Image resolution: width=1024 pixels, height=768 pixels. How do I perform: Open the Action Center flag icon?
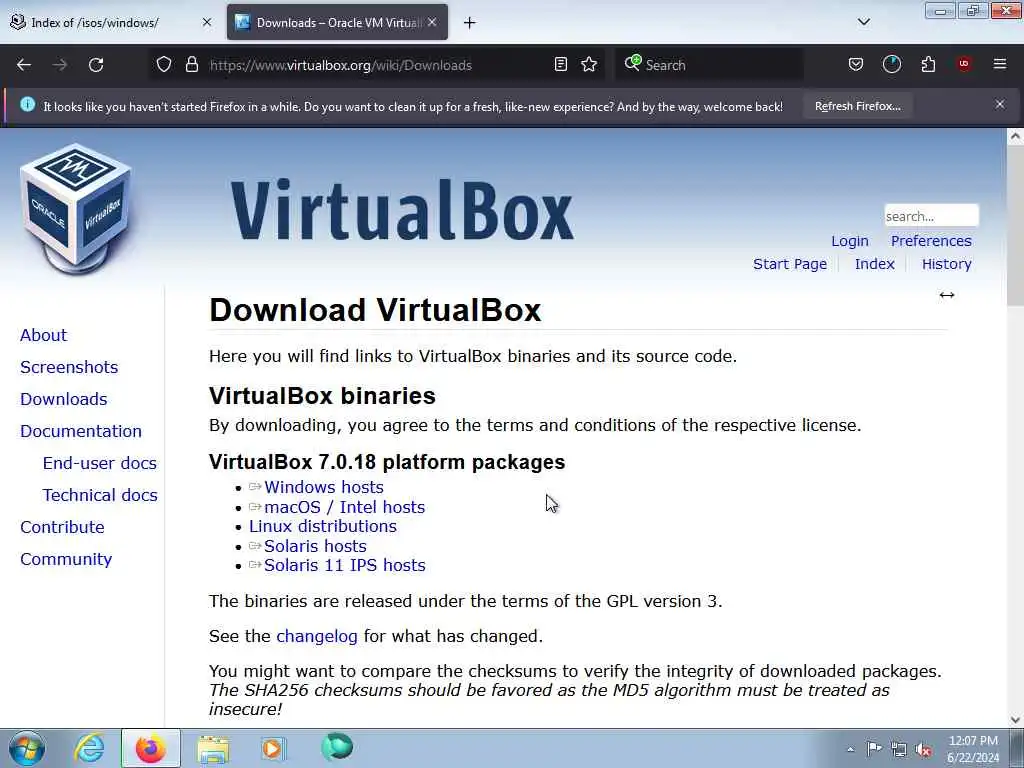click(874, 749)
